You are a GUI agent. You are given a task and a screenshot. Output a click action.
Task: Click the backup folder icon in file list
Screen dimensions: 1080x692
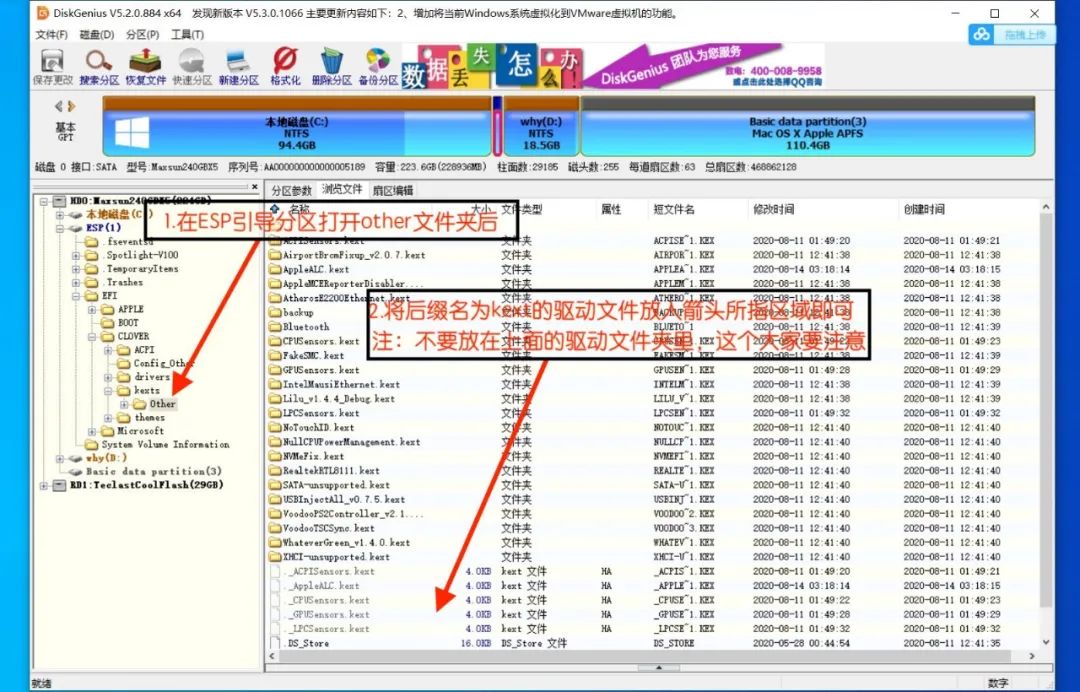click(x=275, y=312)
